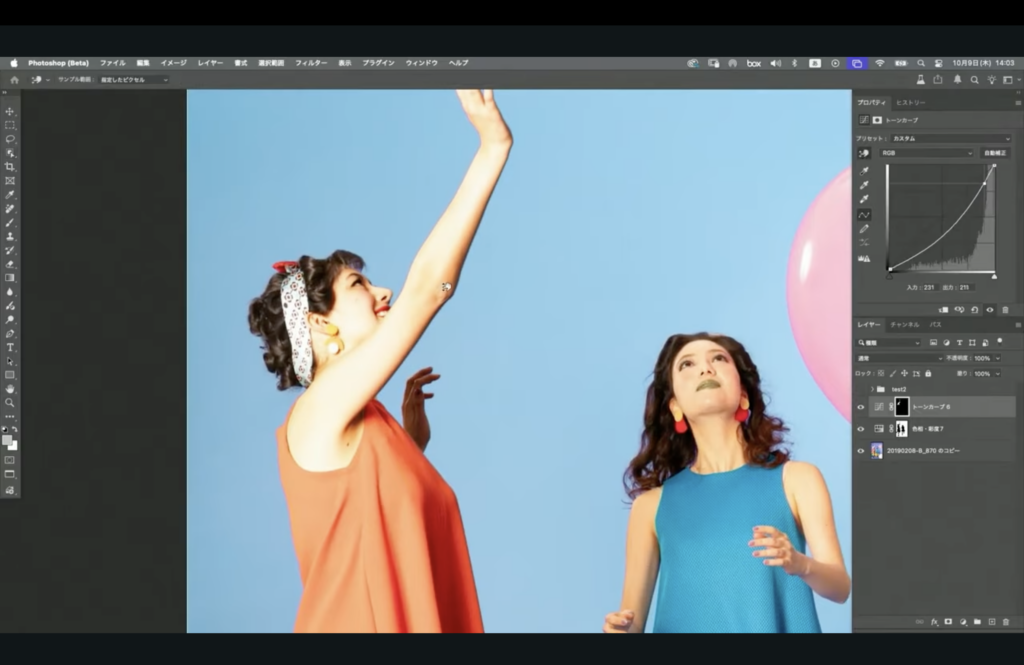
Task: Click the pencil draw-curve icon in Properties
Action: click(864, 229)
